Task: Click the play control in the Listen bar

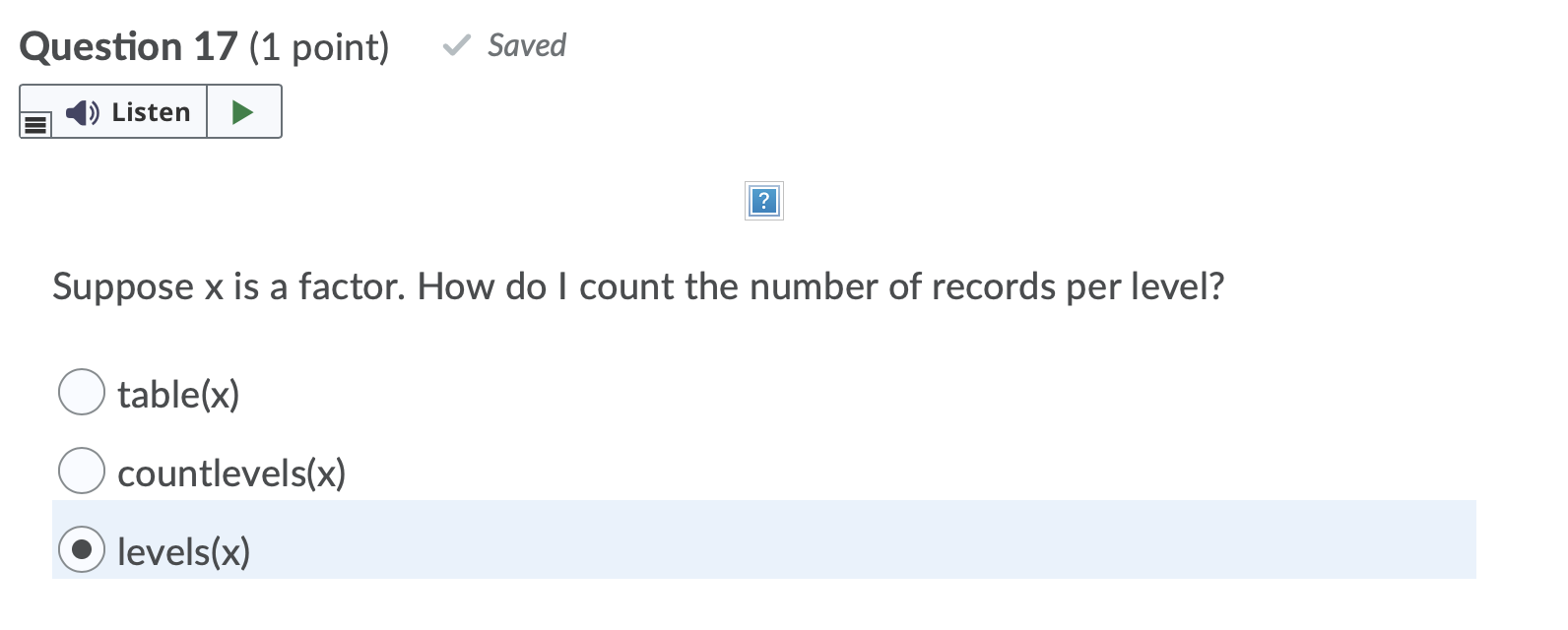Action: [243, 111]
